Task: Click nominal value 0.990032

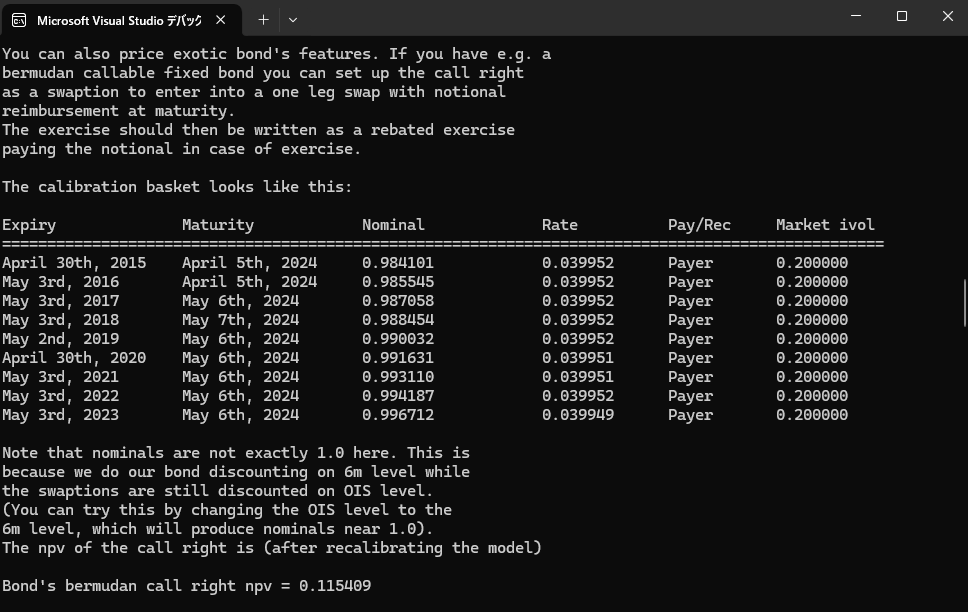Action: pyautogui.click(x=398, y=339)
